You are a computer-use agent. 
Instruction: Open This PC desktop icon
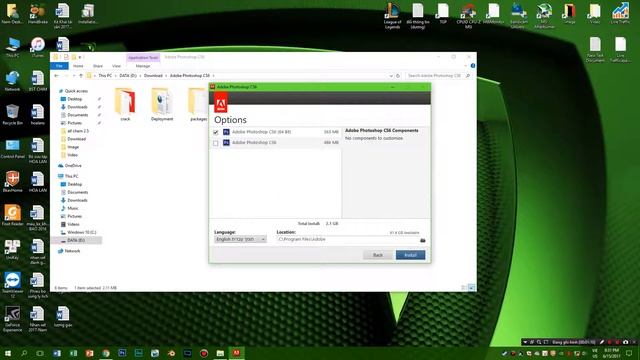coord(13,47)
